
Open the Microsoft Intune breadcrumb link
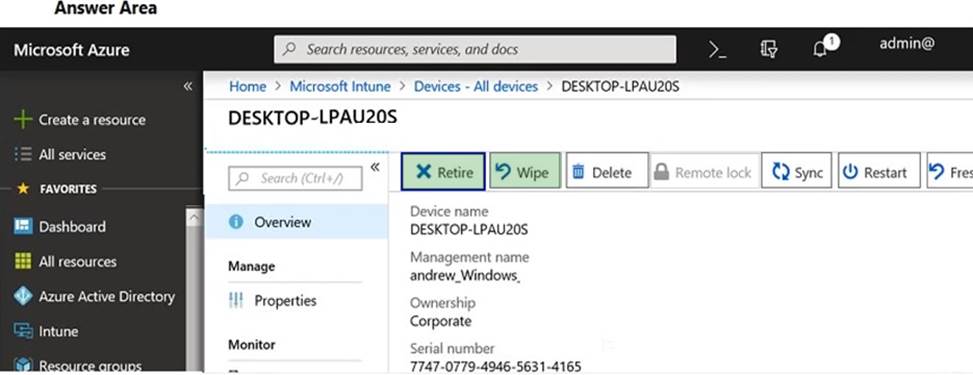(x=340, y=86)
